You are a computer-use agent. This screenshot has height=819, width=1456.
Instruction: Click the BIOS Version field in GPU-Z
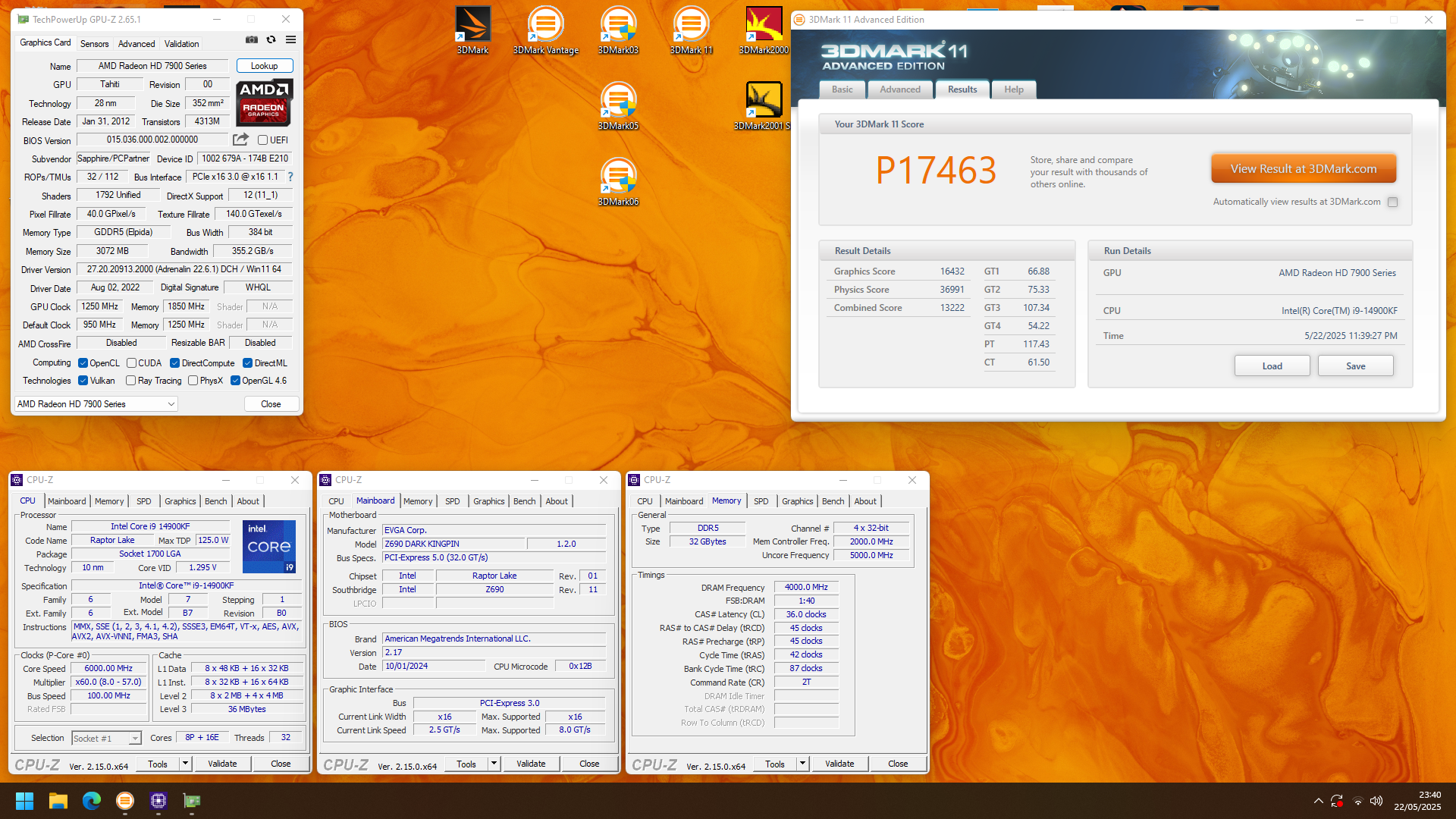pos(152,140)
